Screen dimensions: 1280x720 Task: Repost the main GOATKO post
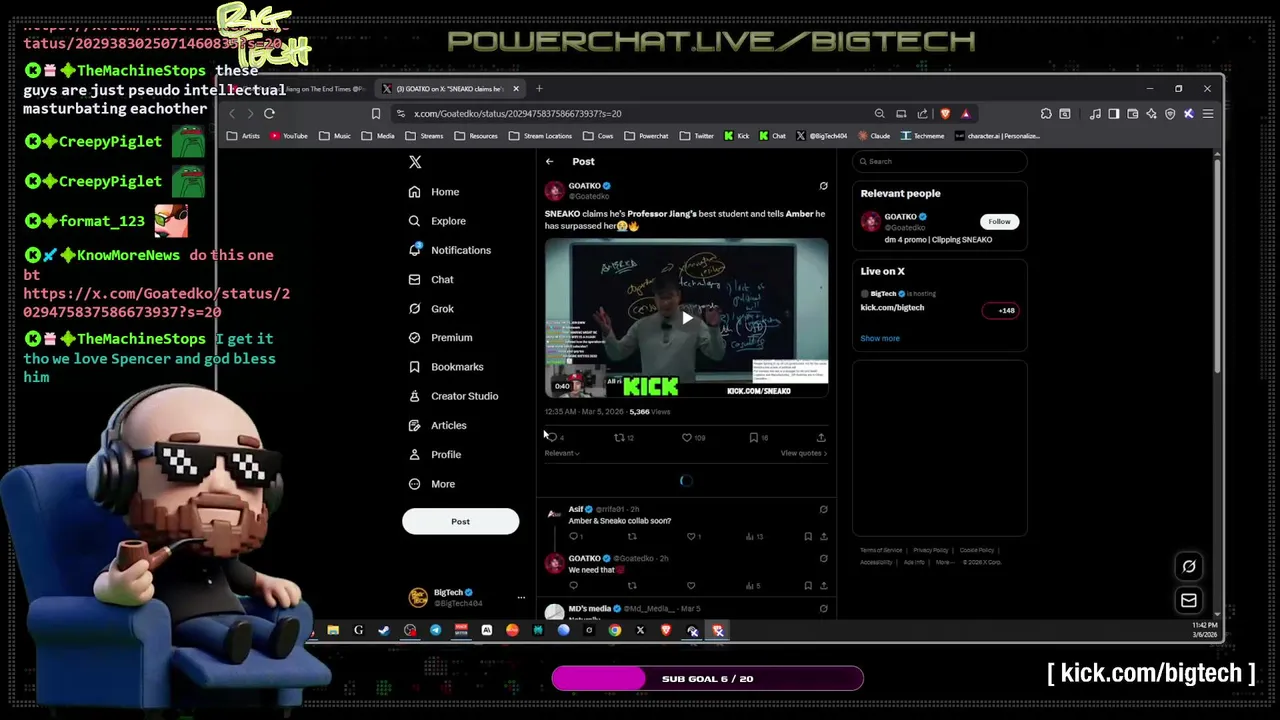619,437
